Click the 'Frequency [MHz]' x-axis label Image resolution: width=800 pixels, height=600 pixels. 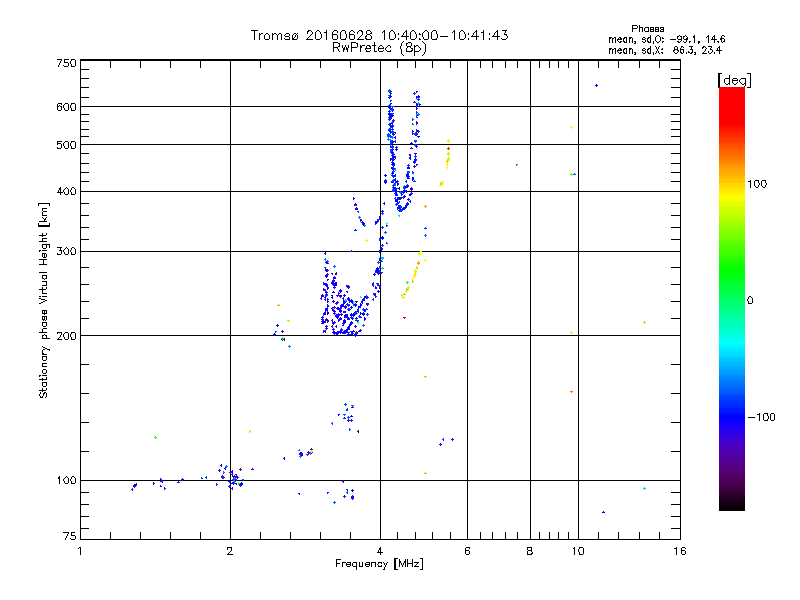tap(379, 564)
